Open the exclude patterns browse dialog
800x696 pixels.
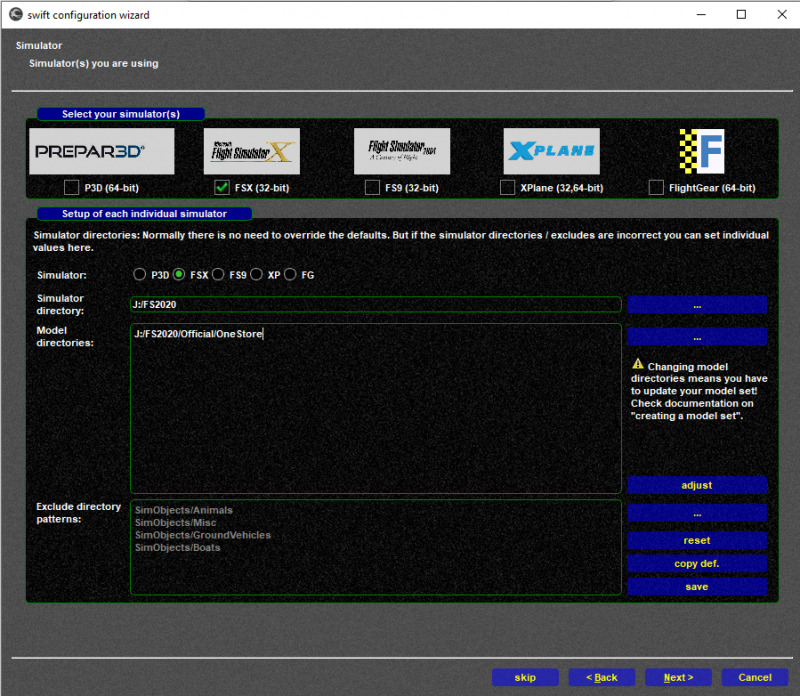click(697, 513)
